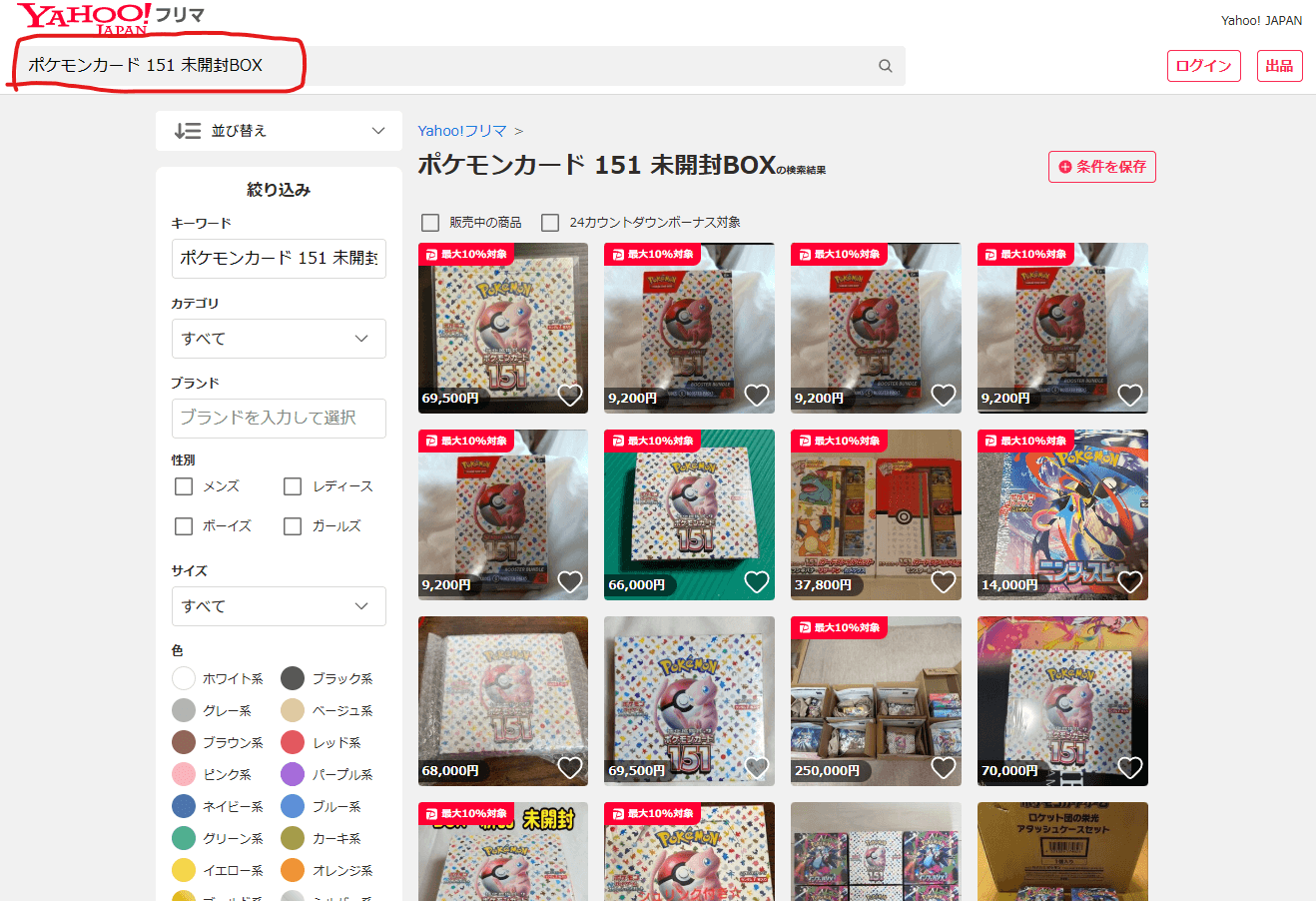Click the ブランド input field
1316x901 pixels.
279,418
